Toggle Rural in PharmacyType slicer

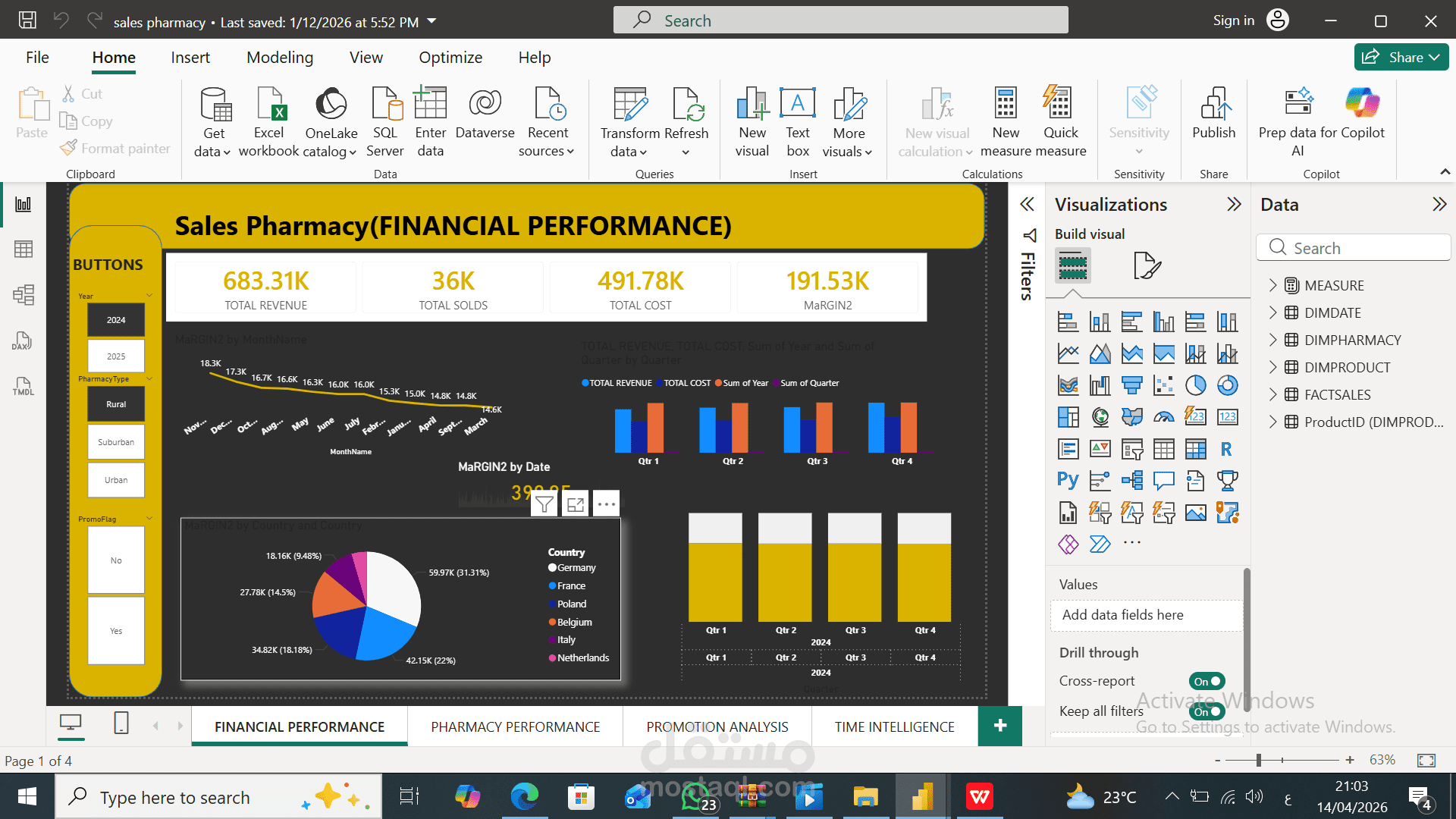[x=116, y=404]
